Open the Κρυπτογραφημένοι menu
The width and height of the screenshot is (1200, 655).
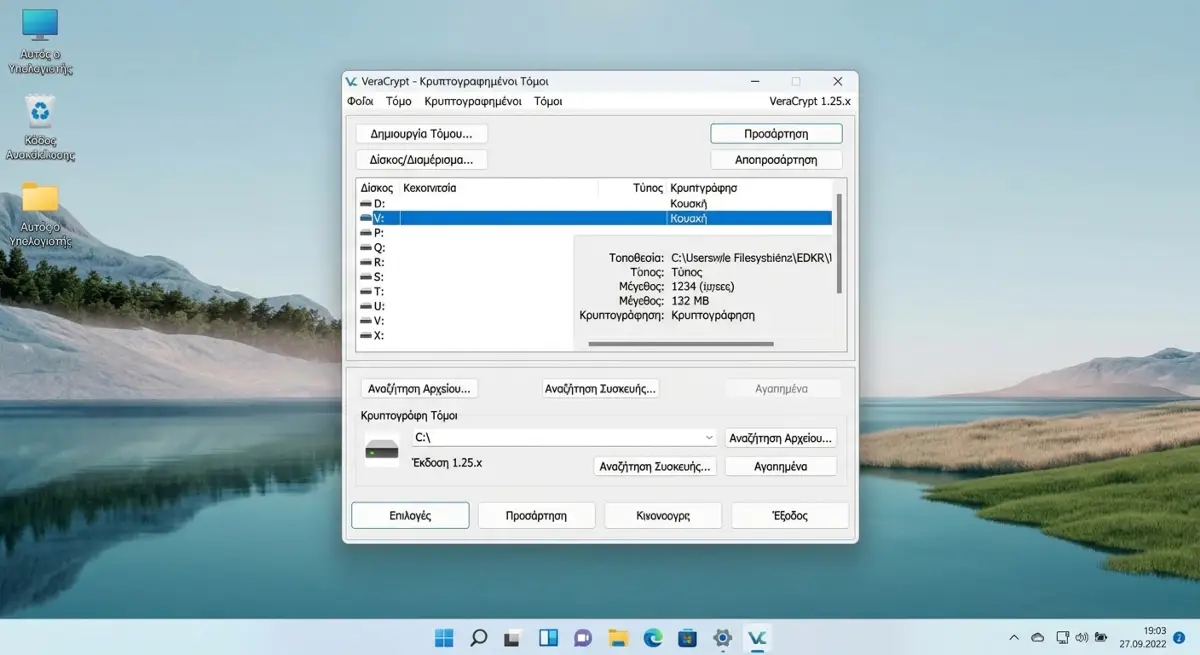473,102
